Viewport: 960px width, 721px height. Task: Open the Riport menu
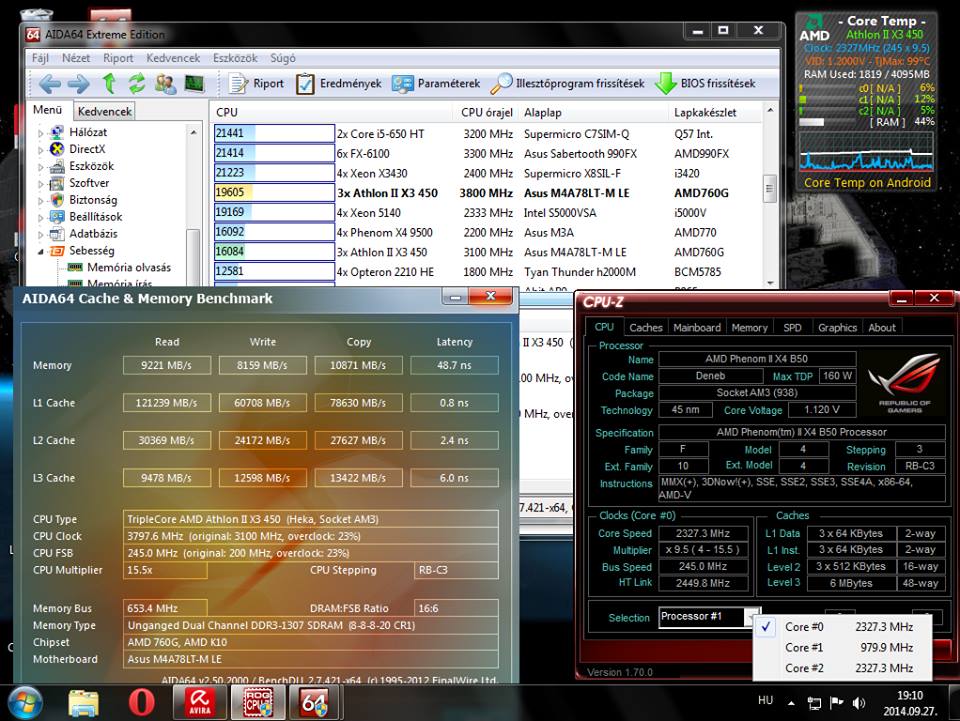tap(118, 58)
